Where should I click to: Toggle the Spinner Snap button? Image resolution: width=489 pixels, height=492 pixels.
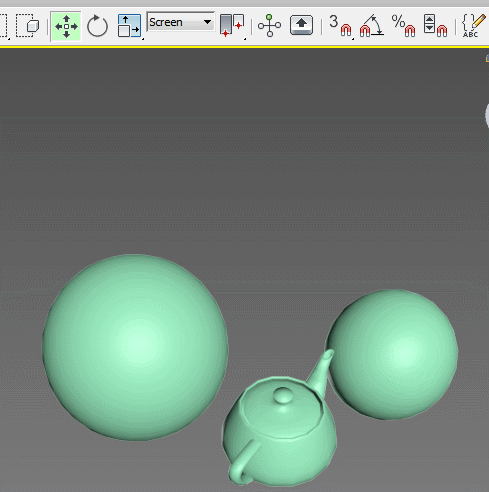pos(435,26)
